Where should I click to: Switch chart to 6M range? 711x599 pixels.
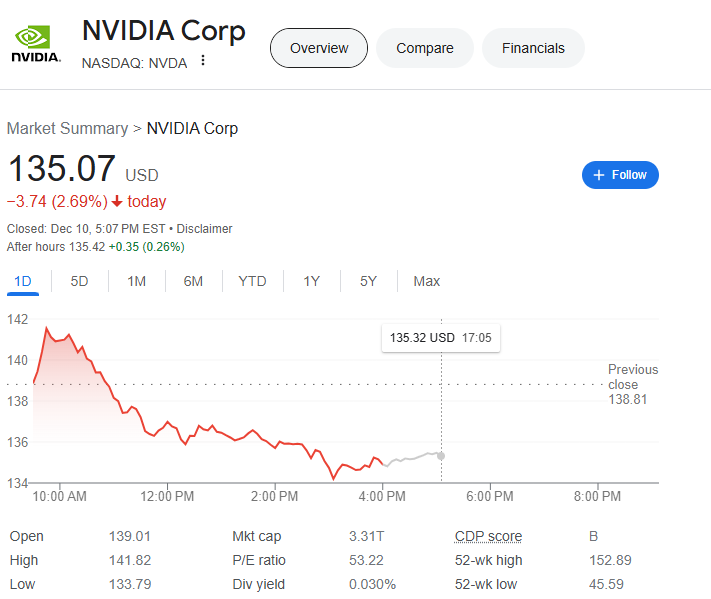193,281
